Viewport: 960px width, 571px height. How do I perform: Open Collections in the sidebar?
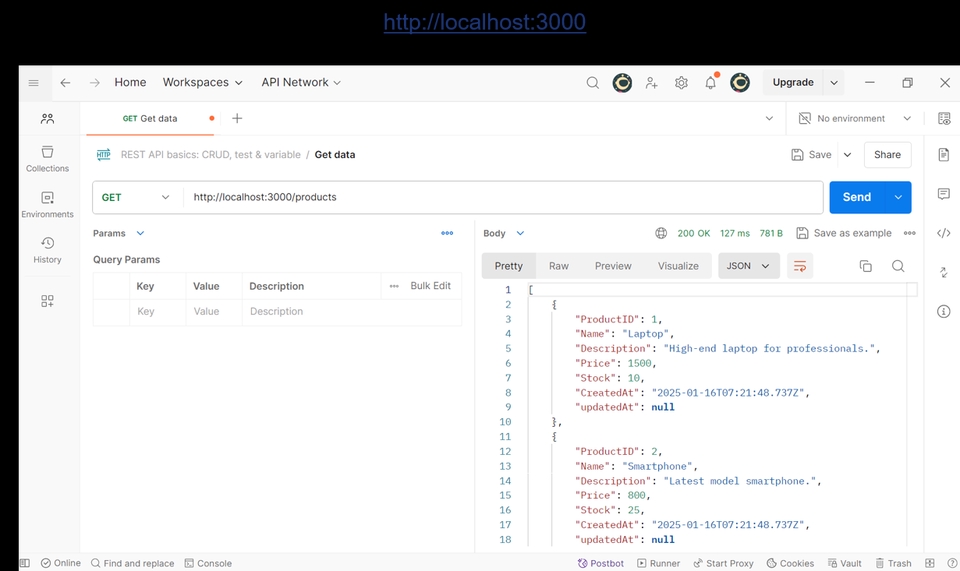pos(47,159)
